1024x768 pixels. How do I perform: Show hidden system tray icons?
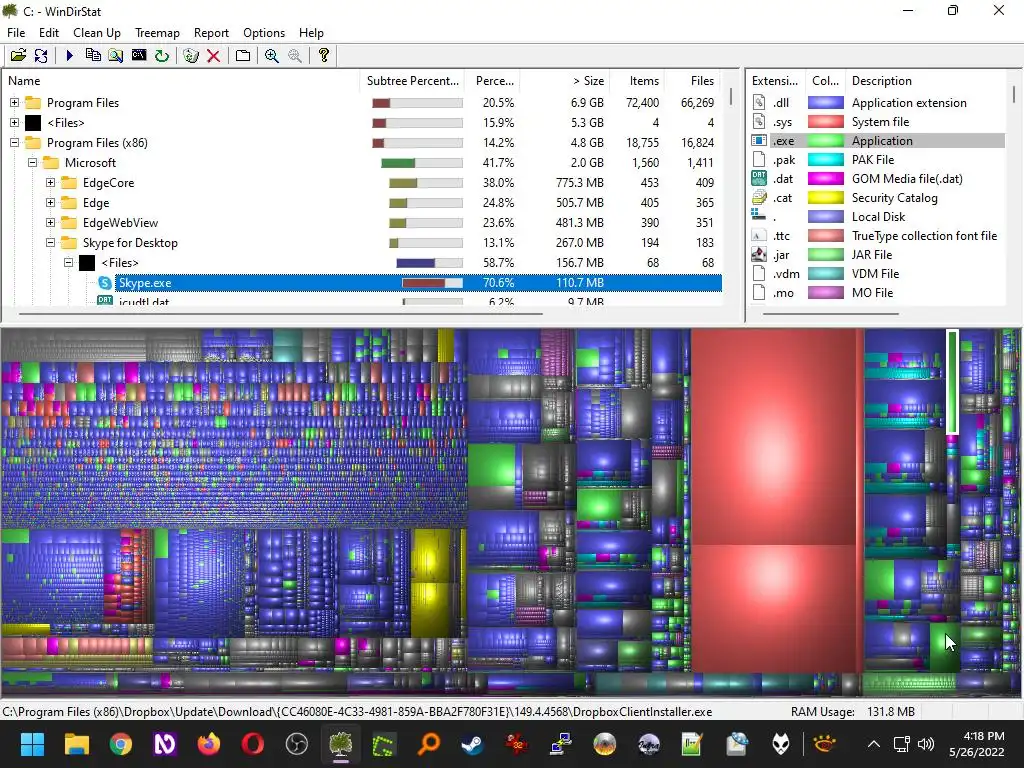pyautogui.click(x=873, y=744)
